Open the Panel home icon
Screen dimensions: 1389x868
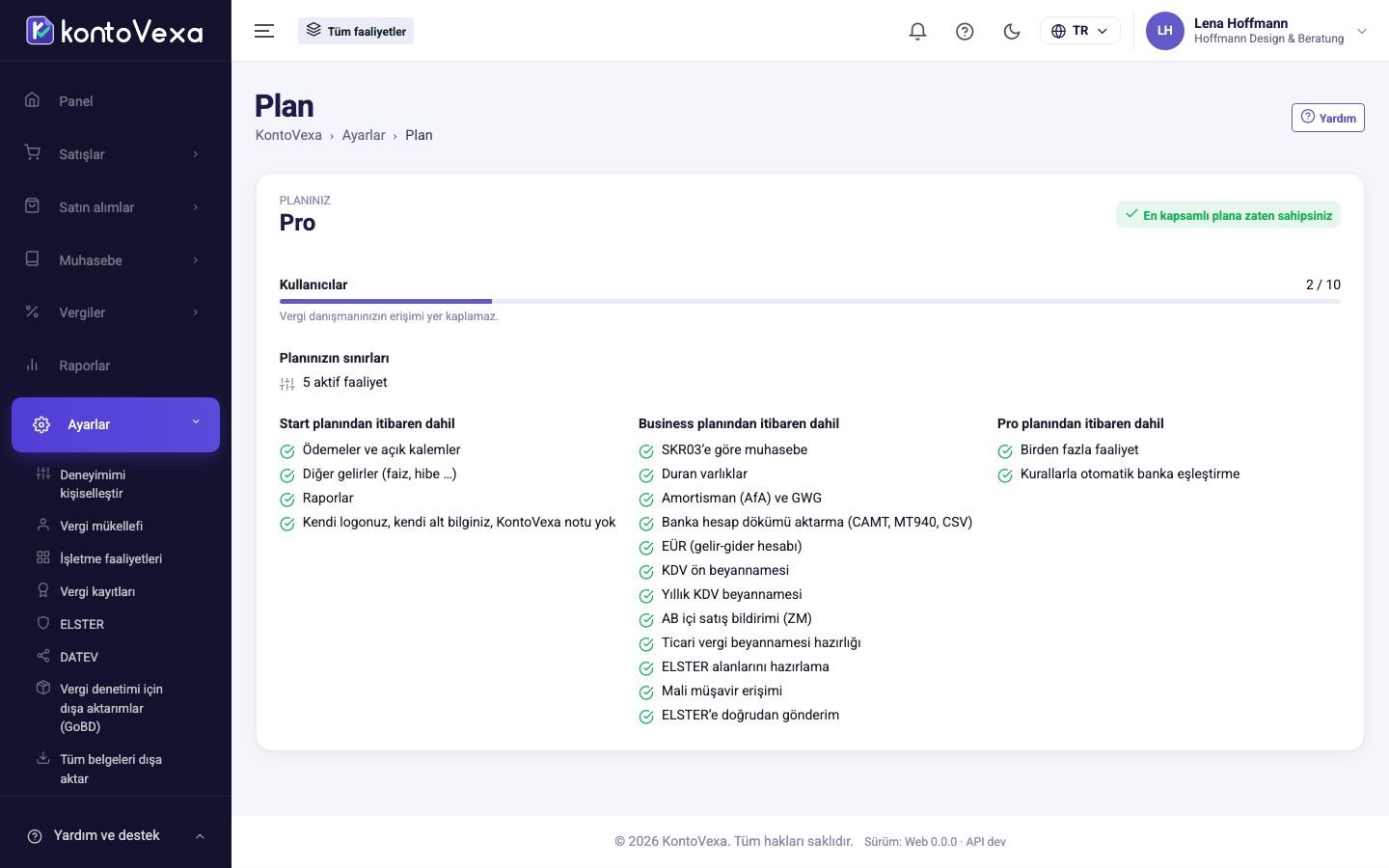[x=32, y=100]
